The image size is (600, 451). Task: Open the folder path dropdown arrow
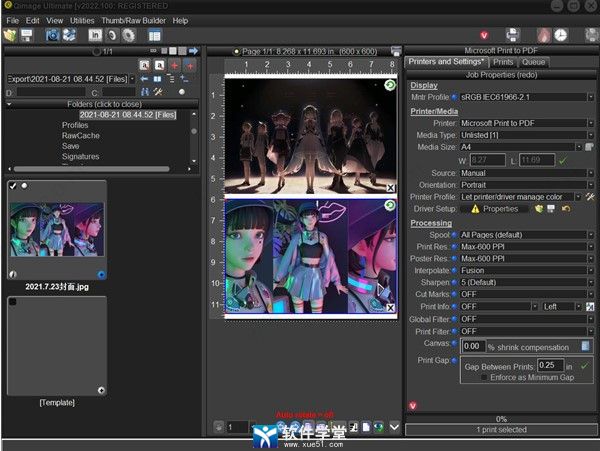[132, 79]
